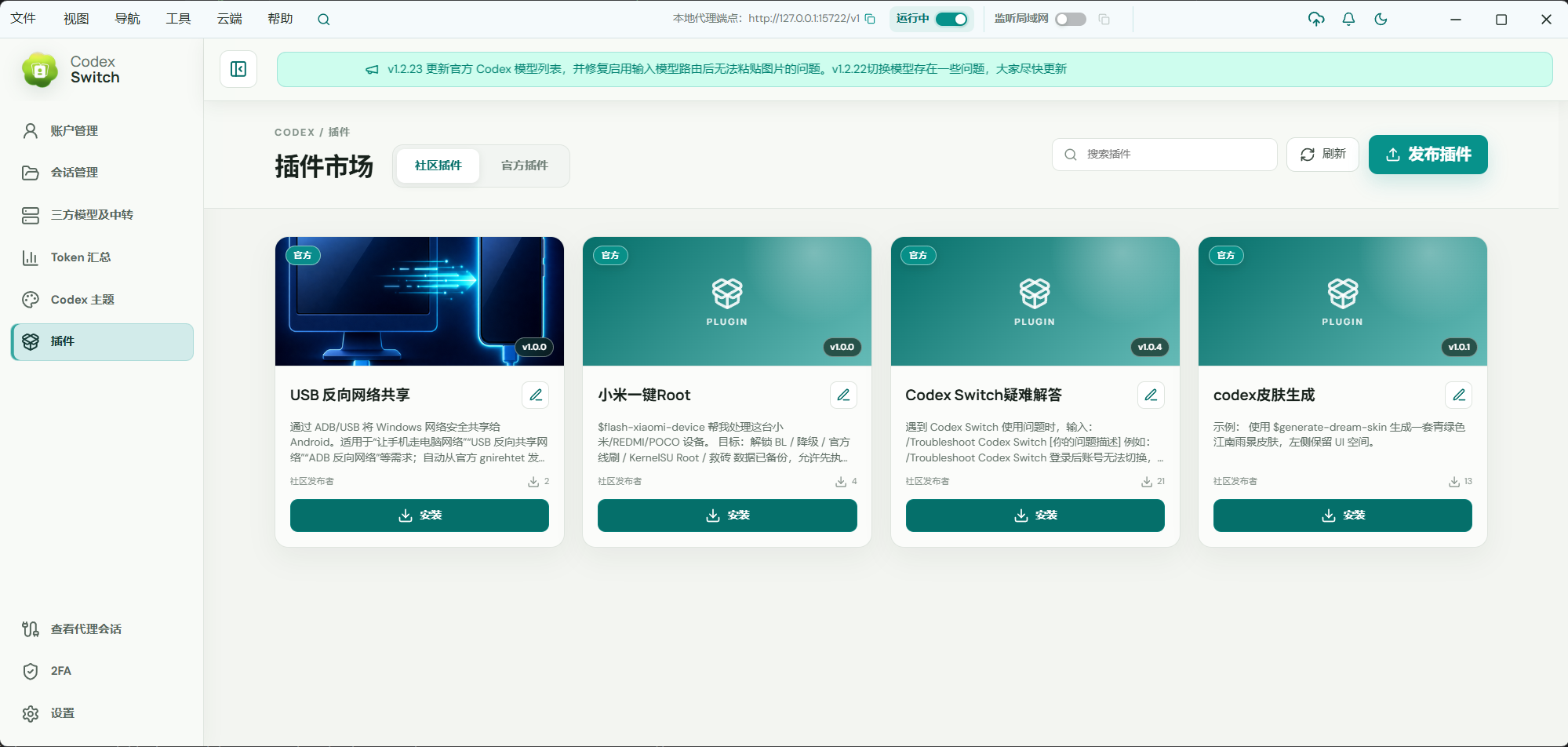
Task: Click the 小米一键Root plugin cover
Action: [727, 301]
